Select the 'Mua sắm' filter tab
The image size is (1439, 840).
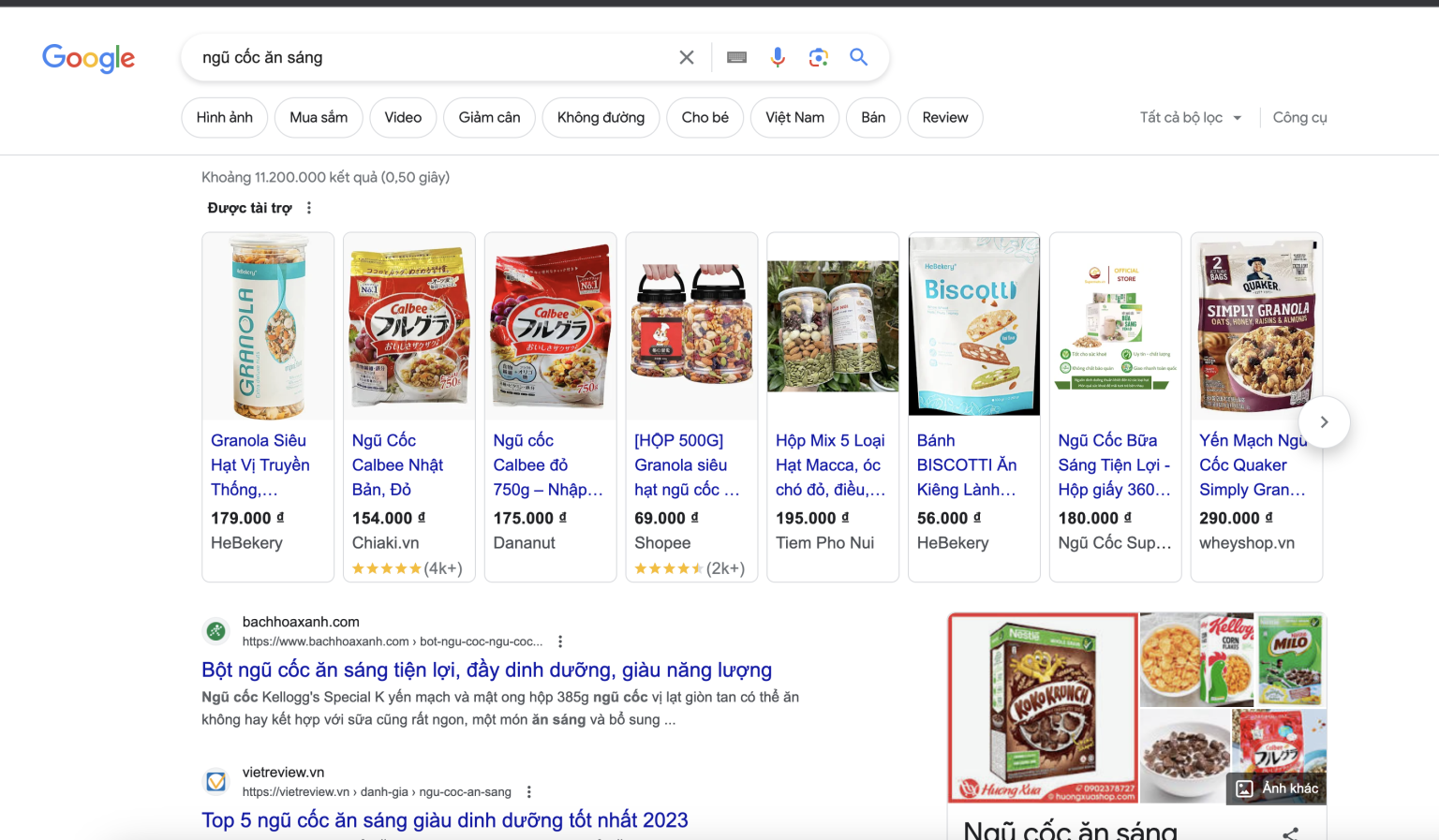pos(319,117)
